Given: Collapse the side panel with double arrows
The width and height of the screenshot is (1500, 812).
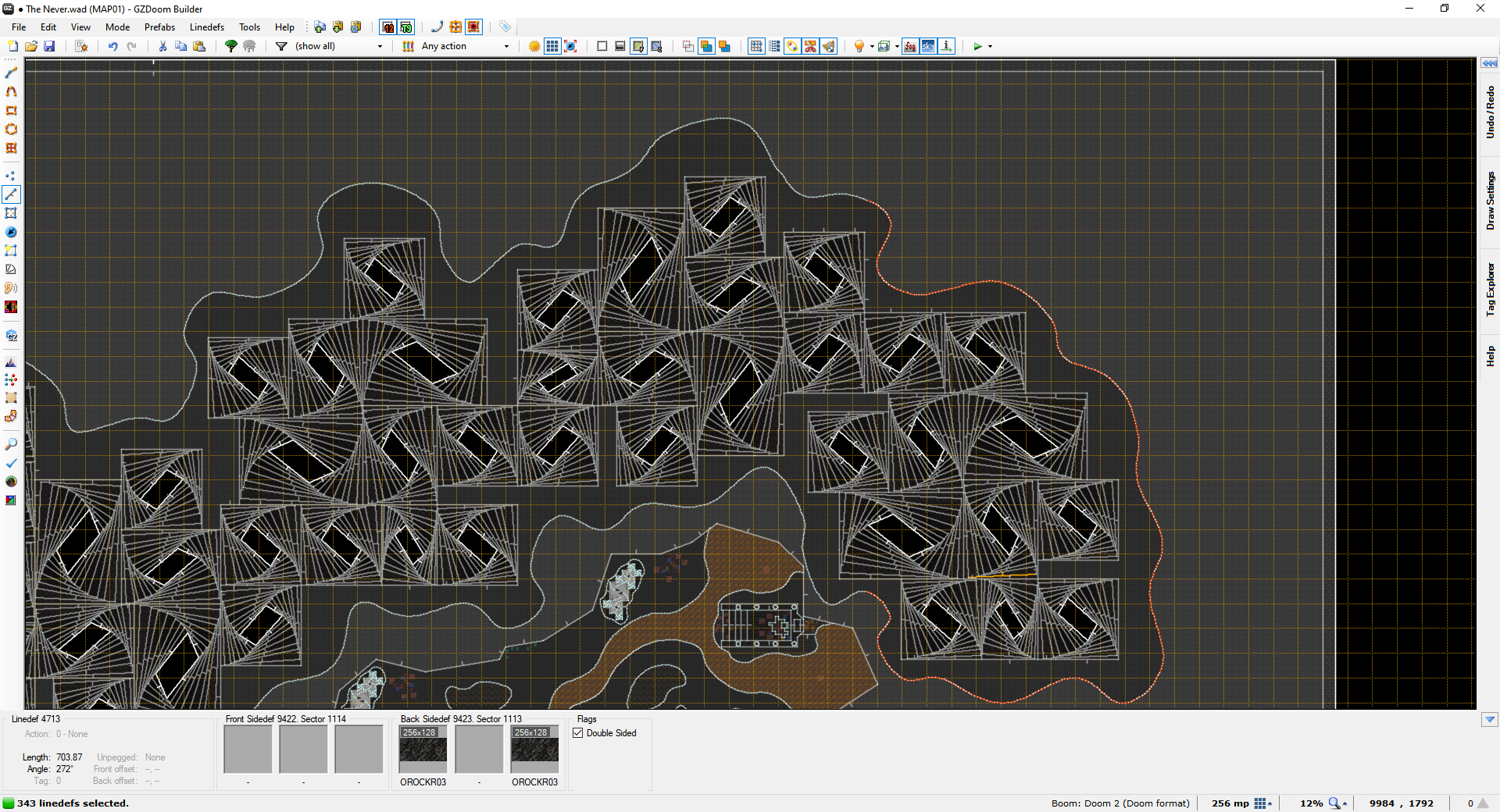Looking at the screenshot, I should [x=1489, y=63].
